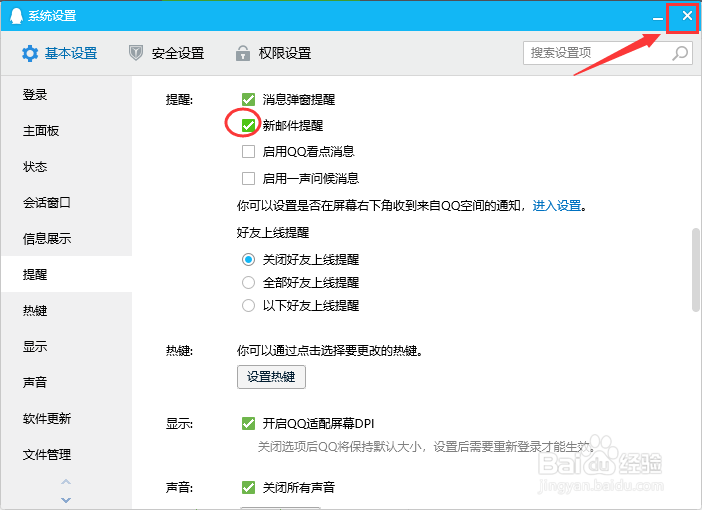Viewport: 702px width, 510px height.
Task: Enable 启用QQ看点消息 checkbox
Action: pyautogui.click(x=248, y=151)
